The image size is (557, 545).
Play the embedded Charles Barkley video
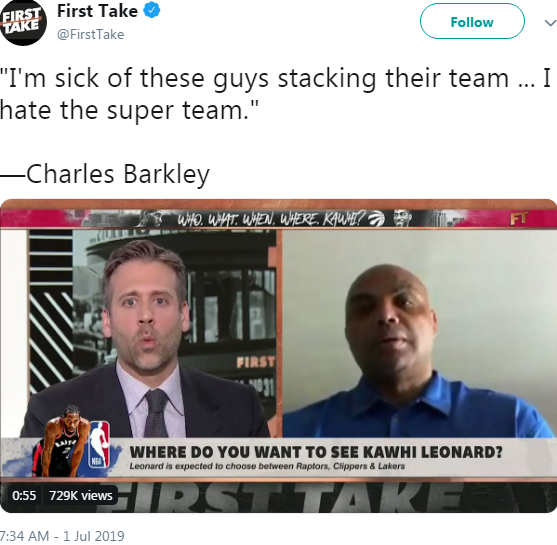(278, 356)
